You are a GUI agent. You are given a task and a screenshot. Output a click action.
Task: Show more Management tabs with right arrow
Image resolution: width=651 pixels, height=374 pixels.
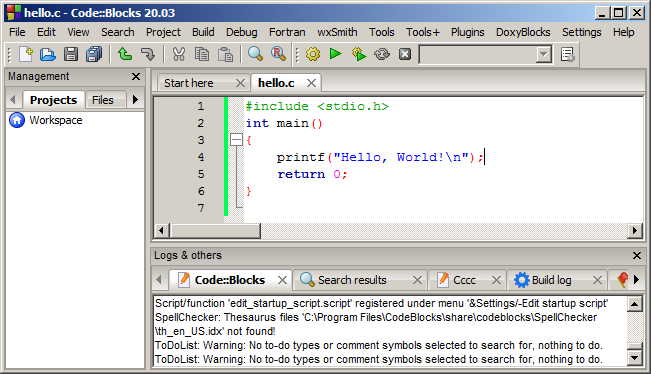coord(135,100)
